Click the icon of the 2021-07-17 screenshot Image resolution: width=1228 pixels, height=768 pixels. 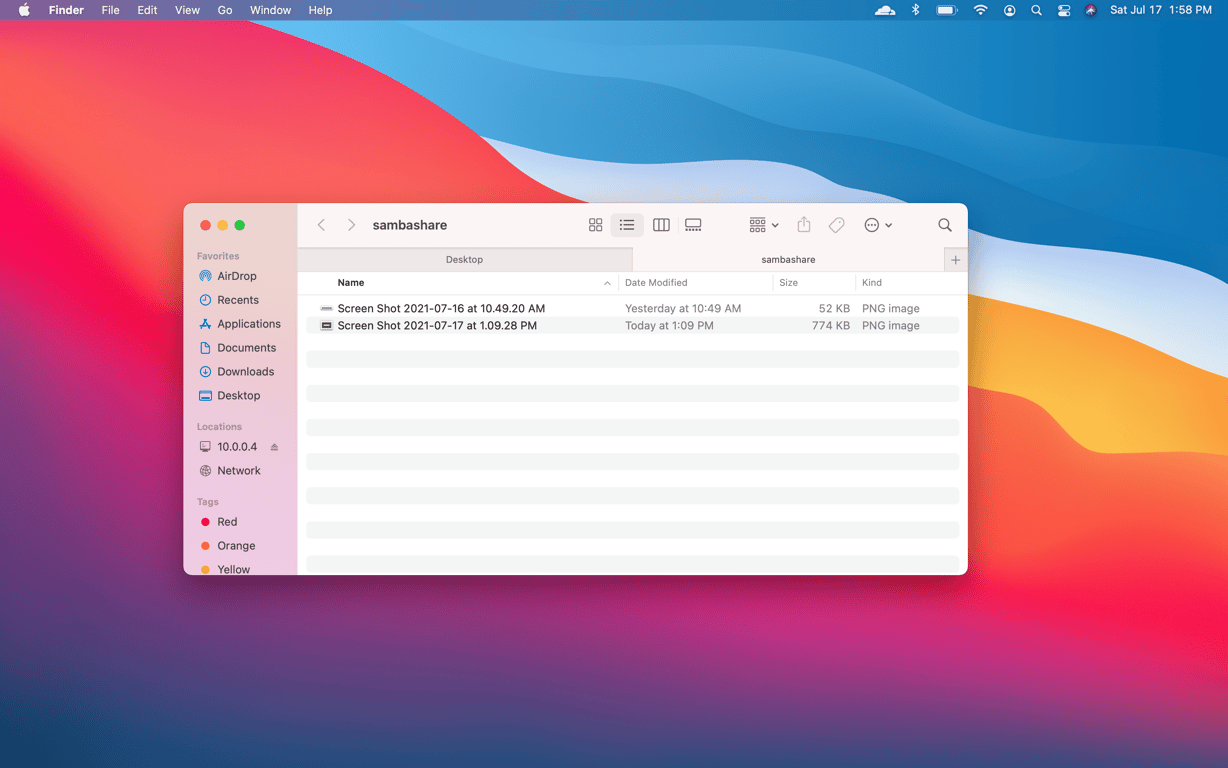[326, 325]
